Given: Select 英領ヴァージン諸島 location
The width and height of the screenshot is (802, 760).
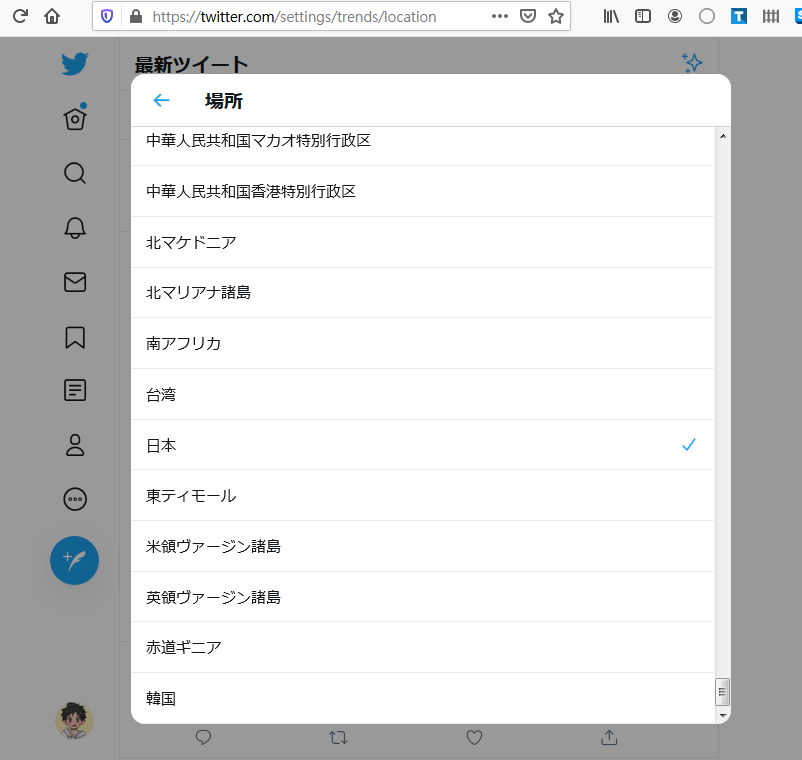Looking at the screenshot, I should click(422, 597).
